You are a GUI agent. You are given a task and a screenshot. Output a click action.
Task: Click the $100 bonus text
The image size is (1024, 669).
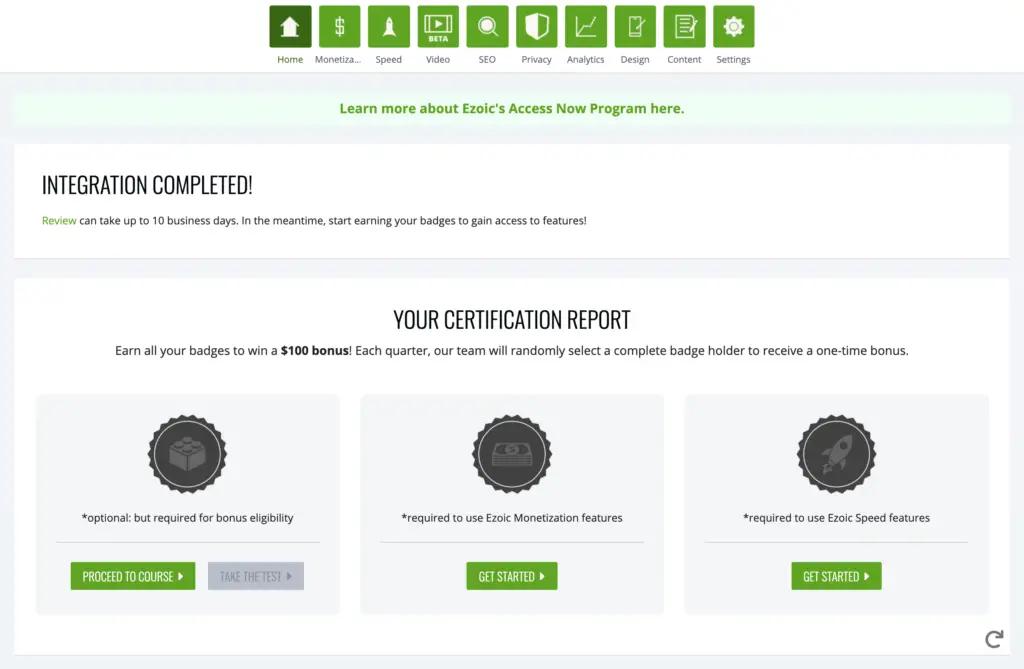315,351
